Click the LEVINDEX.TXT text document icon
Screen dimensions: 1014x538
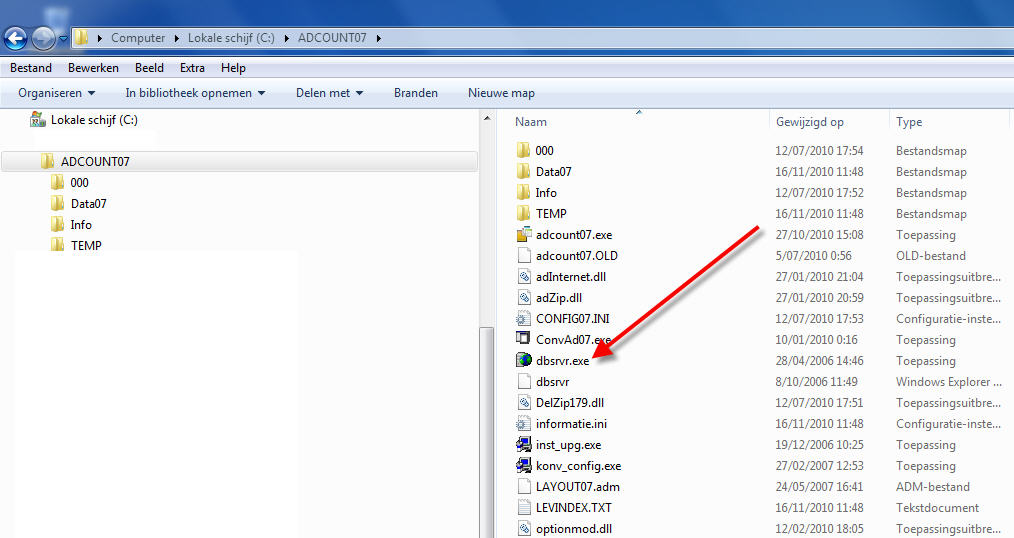point(524,508)
